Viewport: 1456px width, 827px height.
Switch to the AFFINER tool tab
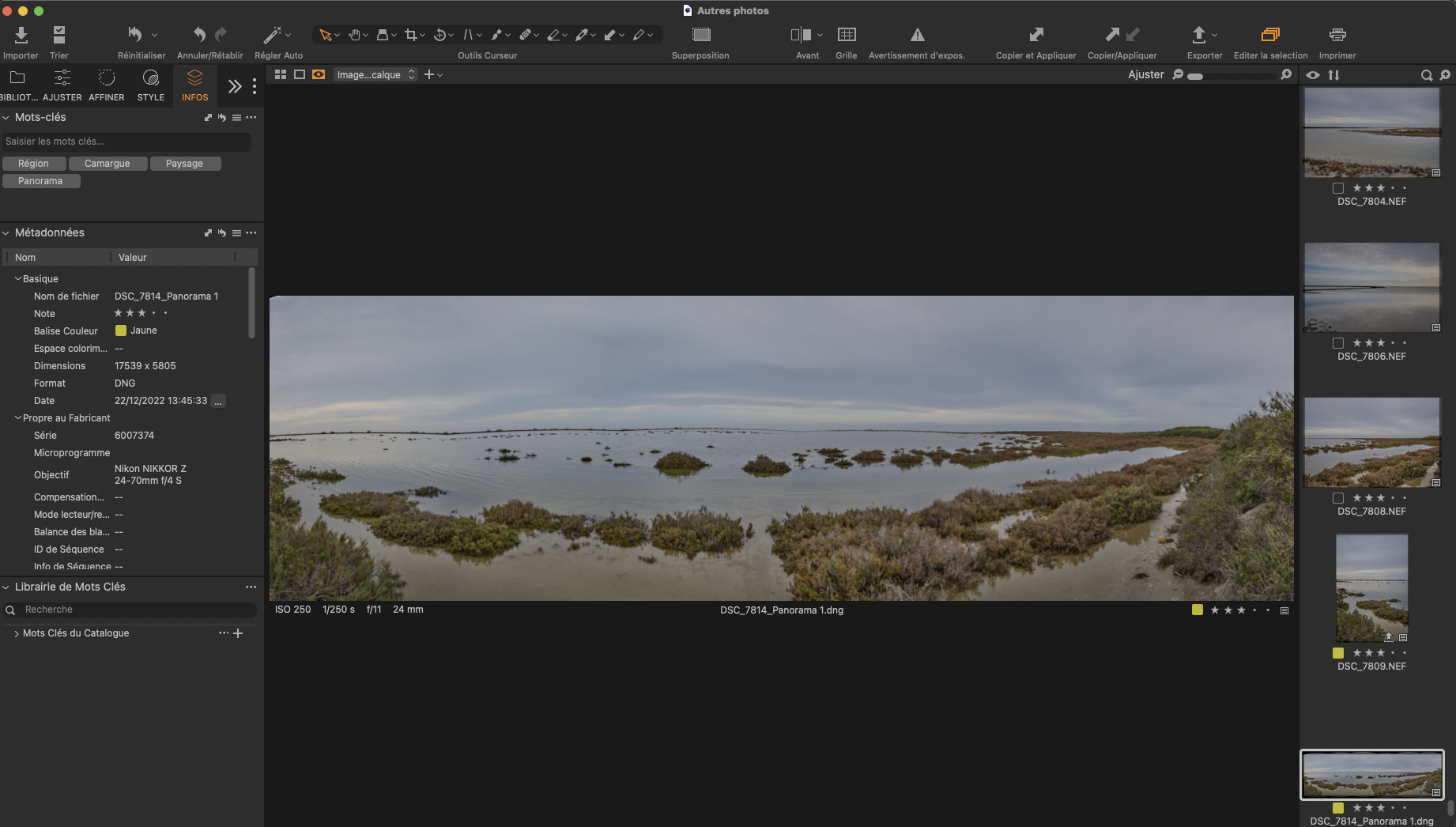pos(107,85)
